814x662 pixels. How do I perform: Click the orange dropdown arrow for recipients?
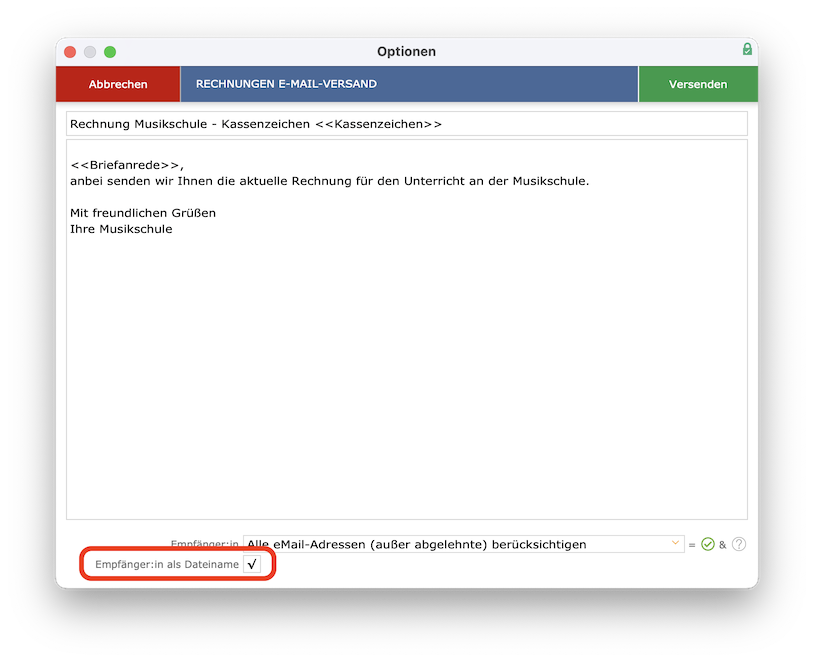click(676, 544)
